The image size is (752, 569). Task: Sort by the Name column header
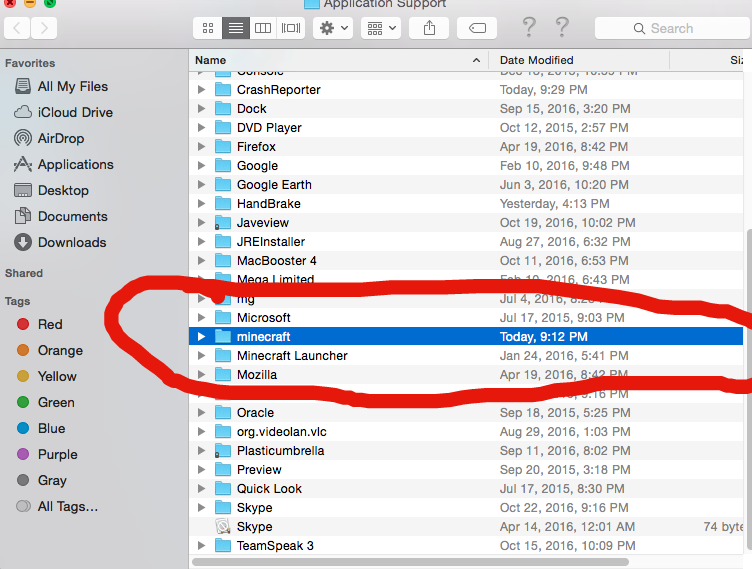tap(339, 60)
